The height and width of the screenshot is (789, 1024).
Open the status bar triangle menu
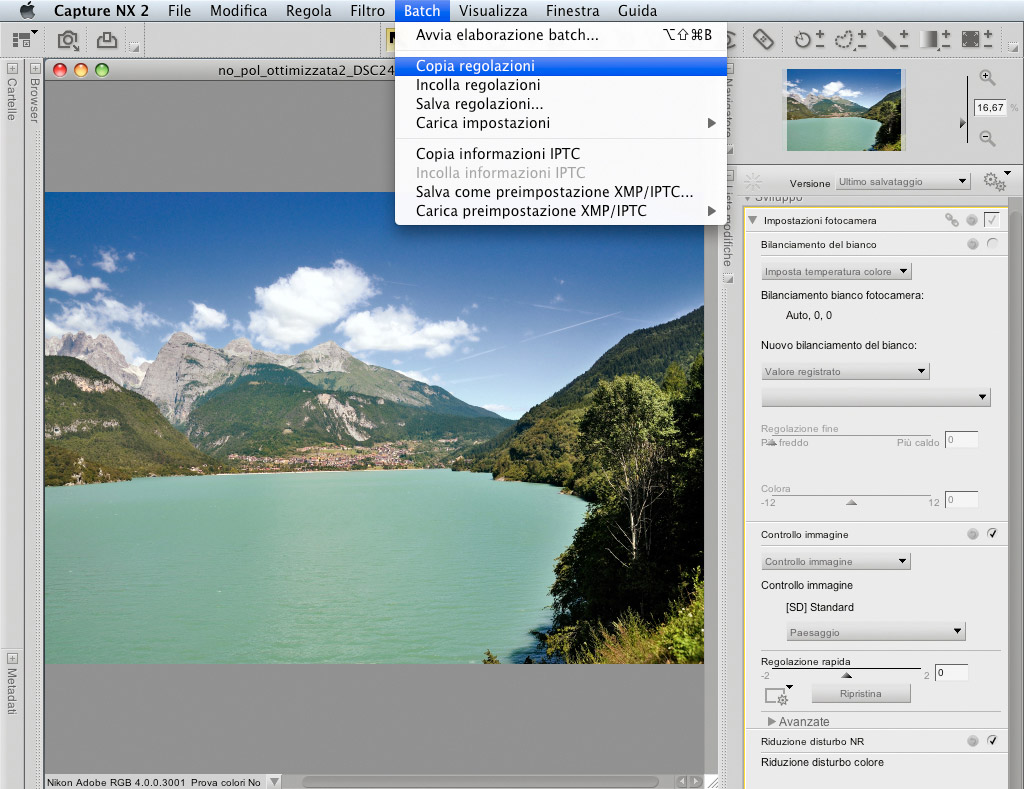click(275, 781)
